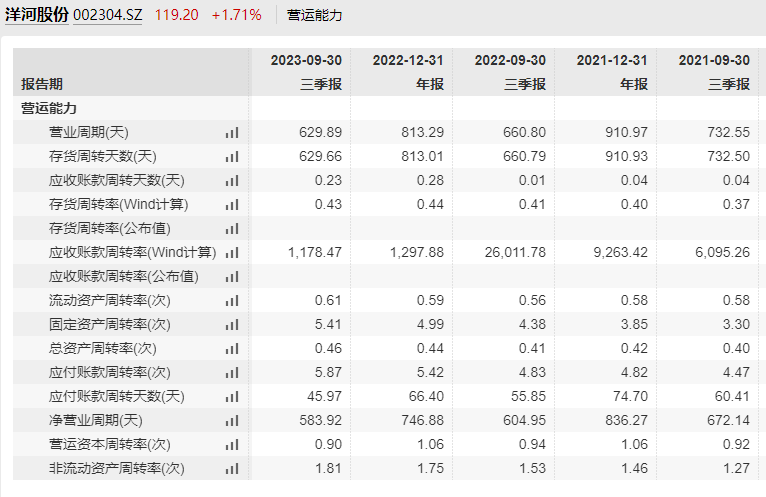Click the +1.71% price change

(x=236, y=15)
